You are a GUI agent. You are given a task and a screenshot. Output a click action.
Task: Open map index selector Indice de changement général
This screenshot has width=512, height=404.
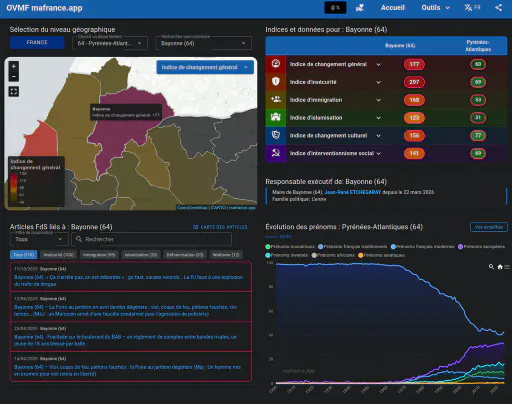pyautogui.click(x=205, y=67)
